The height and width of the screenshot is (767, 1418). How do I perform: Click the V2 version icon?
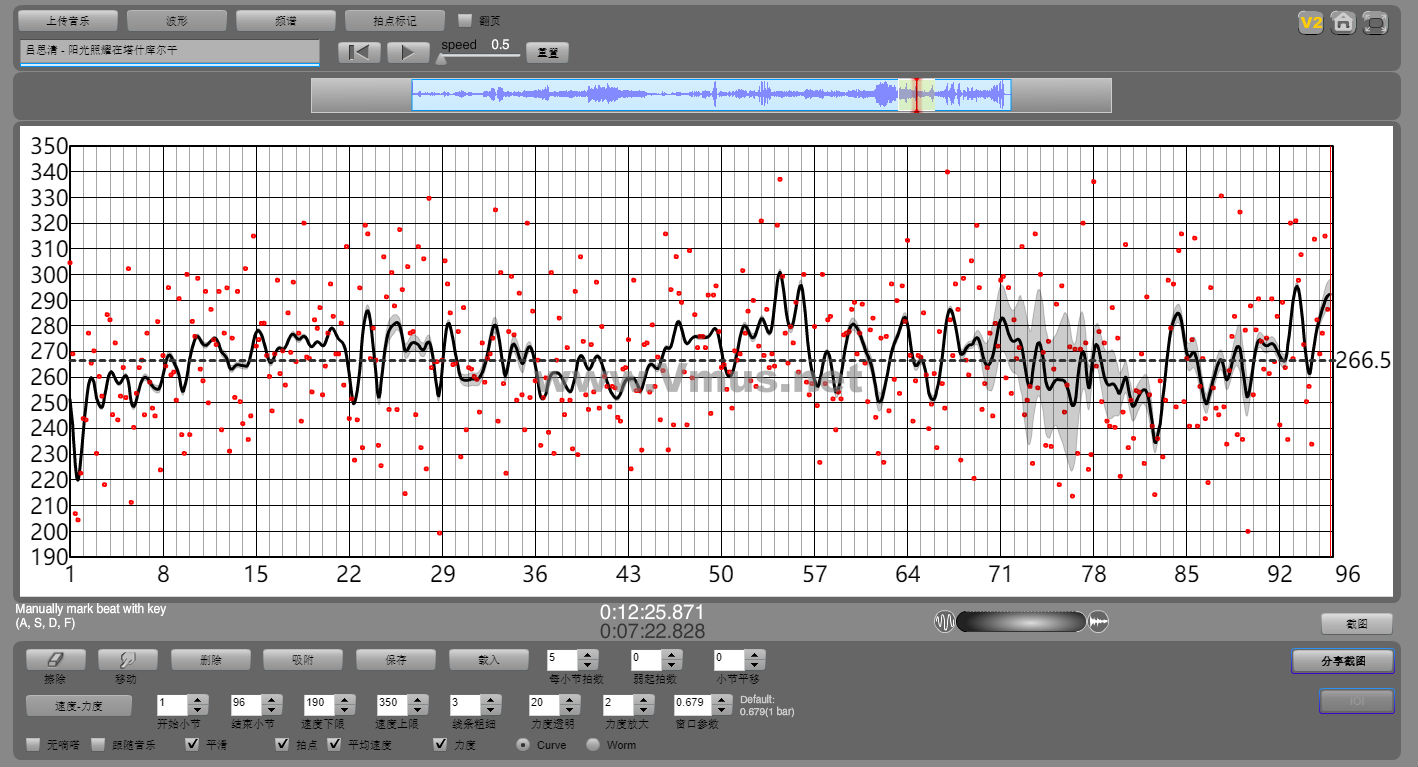tap(1310, 23)
